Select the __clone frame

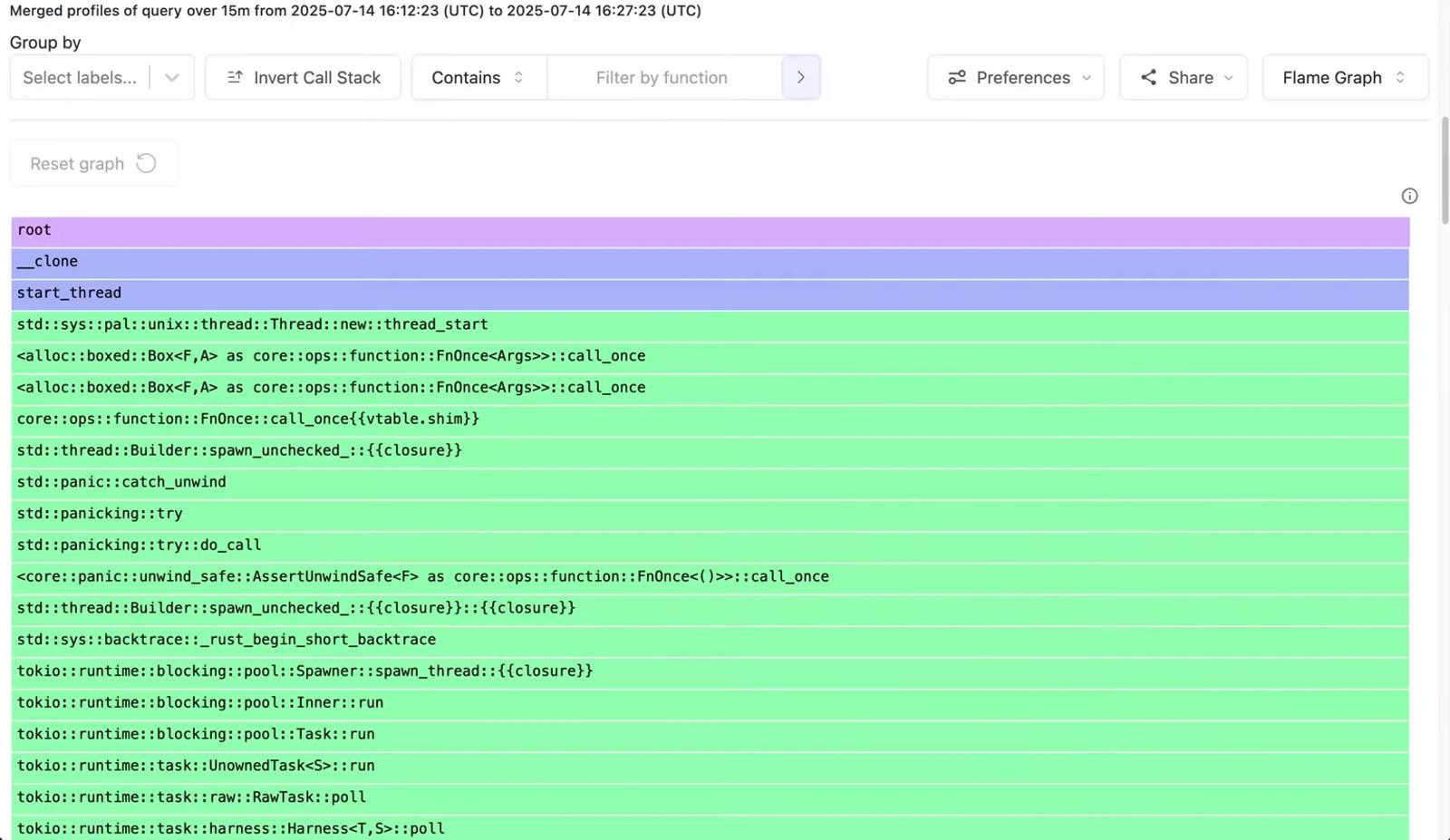[710, 262]
